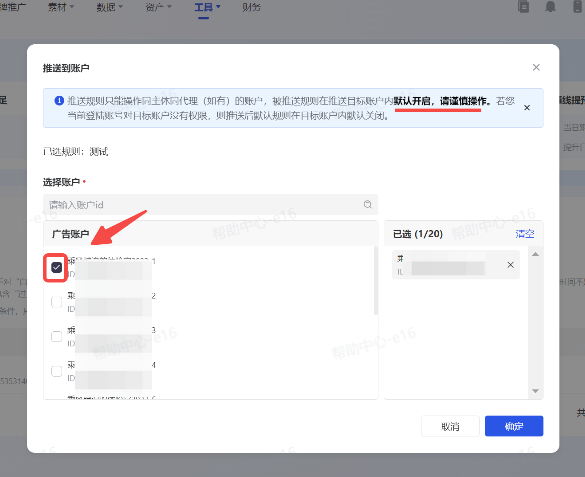Image resolution: width=585 pixels, height=477 pixels.
Task: Close the 推送到账户 dialog
Action: click(x=536, y=68)
